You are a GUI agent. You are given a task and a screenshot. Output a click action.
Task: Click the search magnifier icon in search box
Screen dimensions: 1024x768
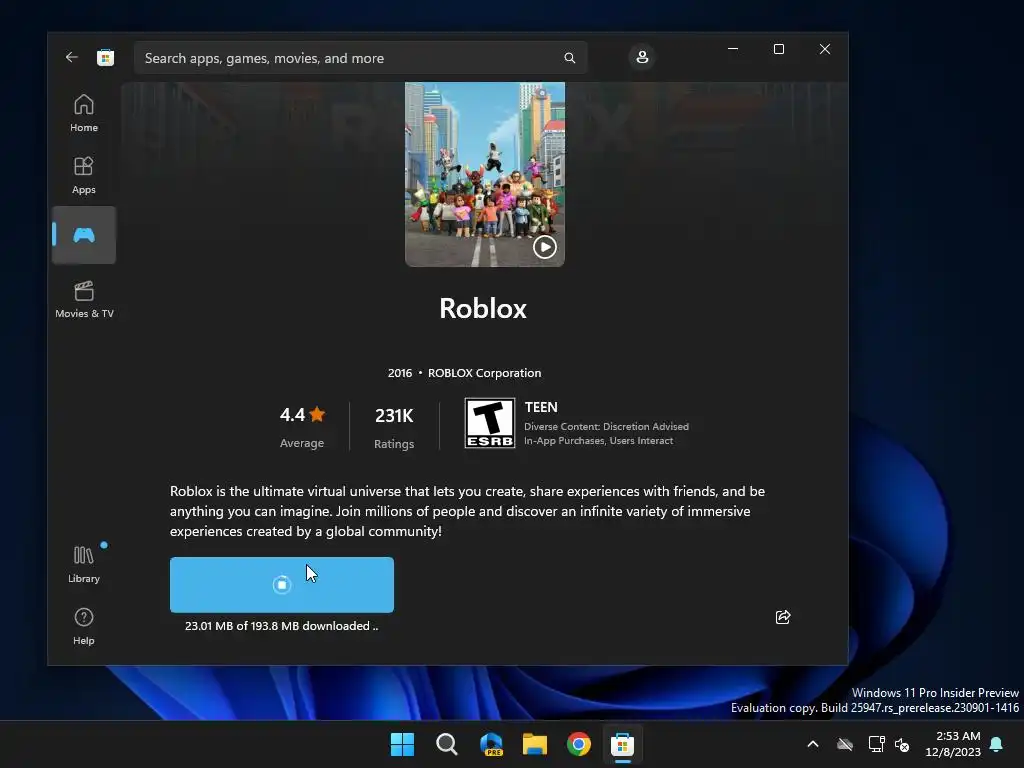pos(569,58)
